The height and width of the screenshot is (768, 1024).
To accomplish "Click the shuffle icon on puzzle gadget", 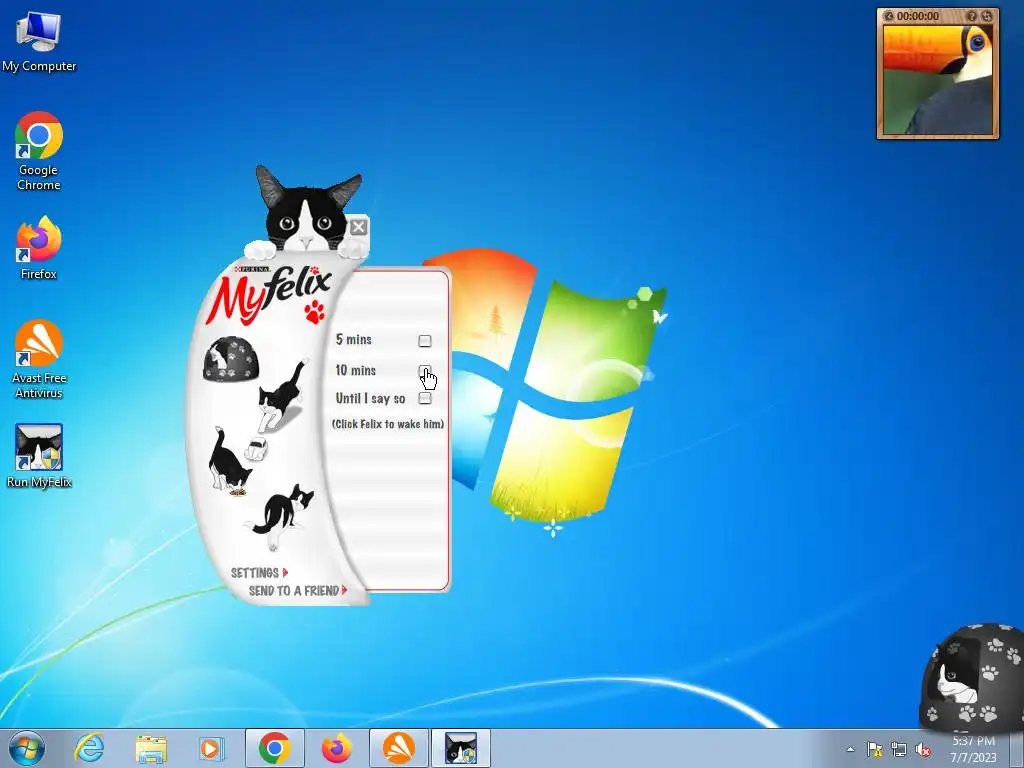I will [987, 16].
